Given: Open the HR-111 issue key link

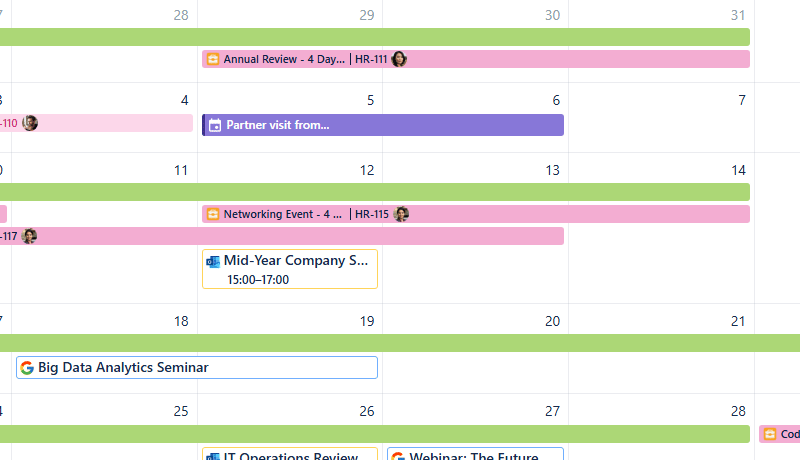Looking at the screenshot, I should 370,59.
